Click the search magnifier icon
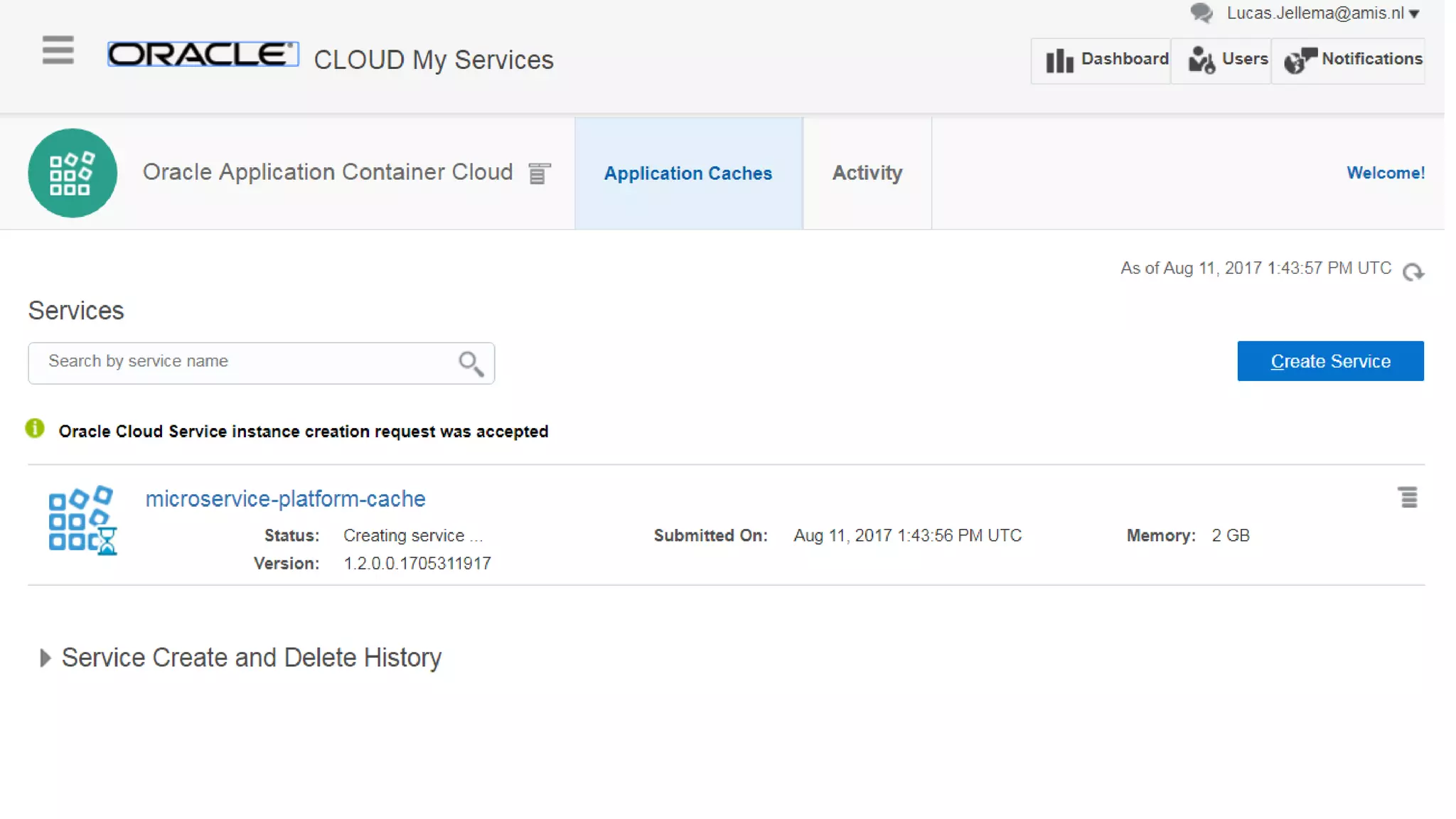 tap(471, 363)
